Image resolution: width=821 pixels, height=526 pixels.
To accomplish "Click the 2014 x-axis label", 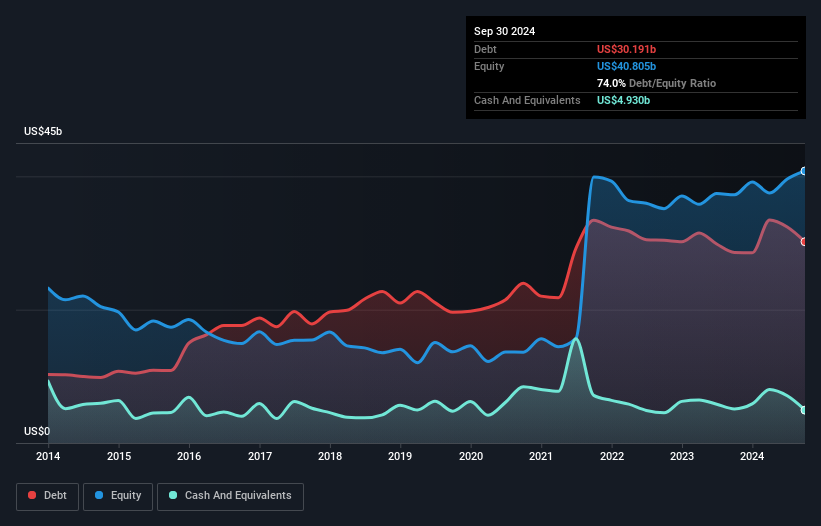I will 48,456.
